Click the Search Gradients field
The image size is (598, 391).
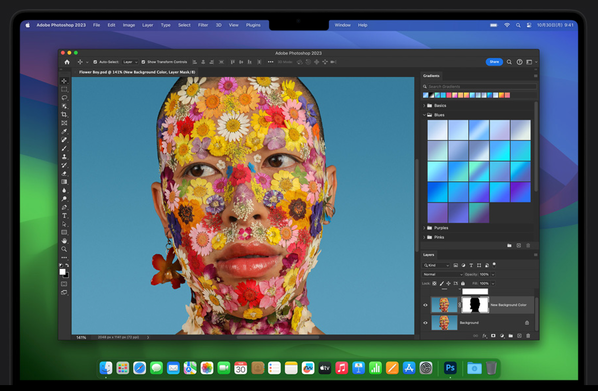(x=479, y=87)
